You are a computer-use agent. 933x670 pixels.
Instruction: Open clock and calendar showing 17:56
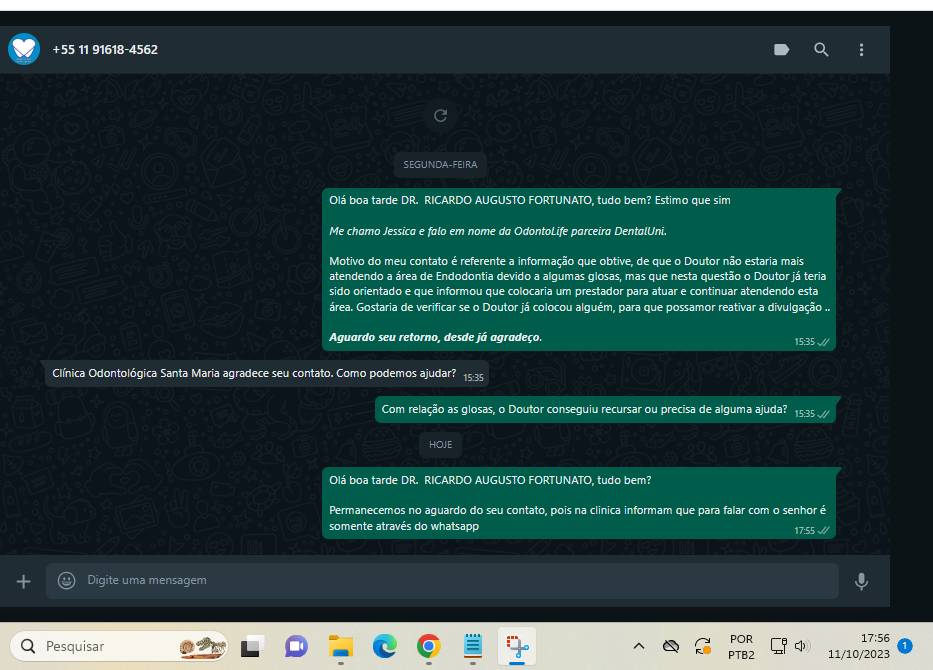click(x=859, y=646)
